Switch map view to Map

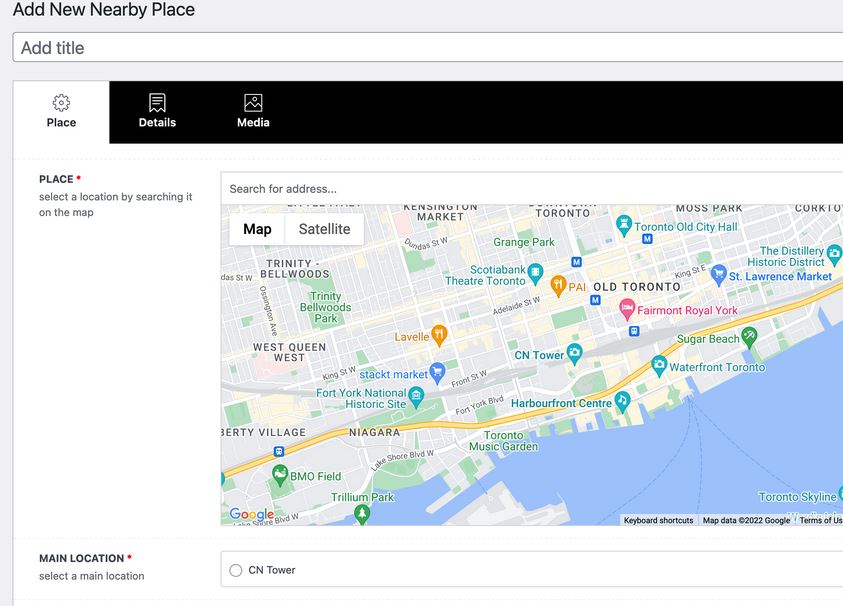click(257, 229)
